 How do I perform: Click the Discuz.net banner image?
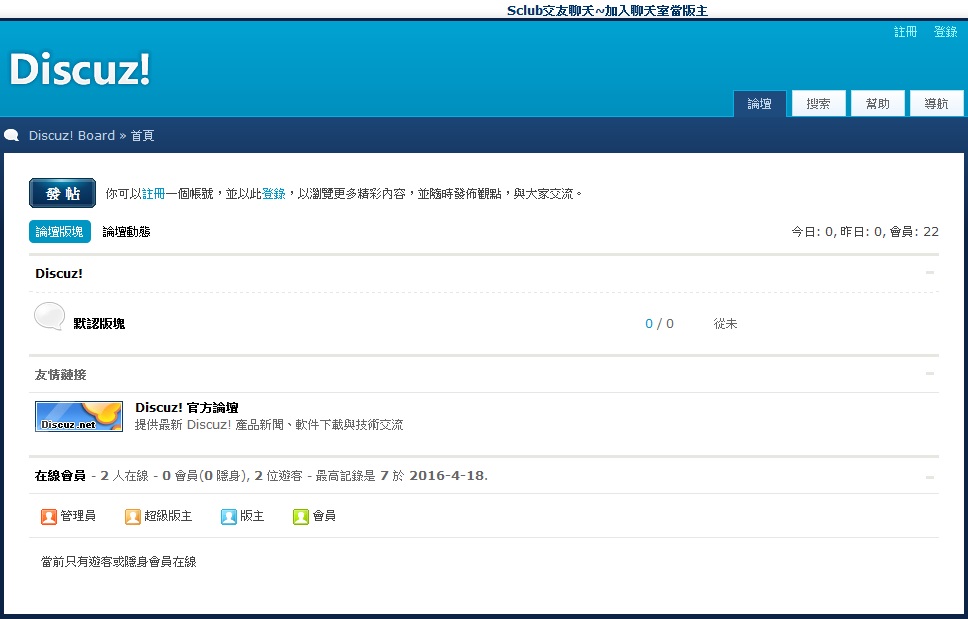point(79,416)
